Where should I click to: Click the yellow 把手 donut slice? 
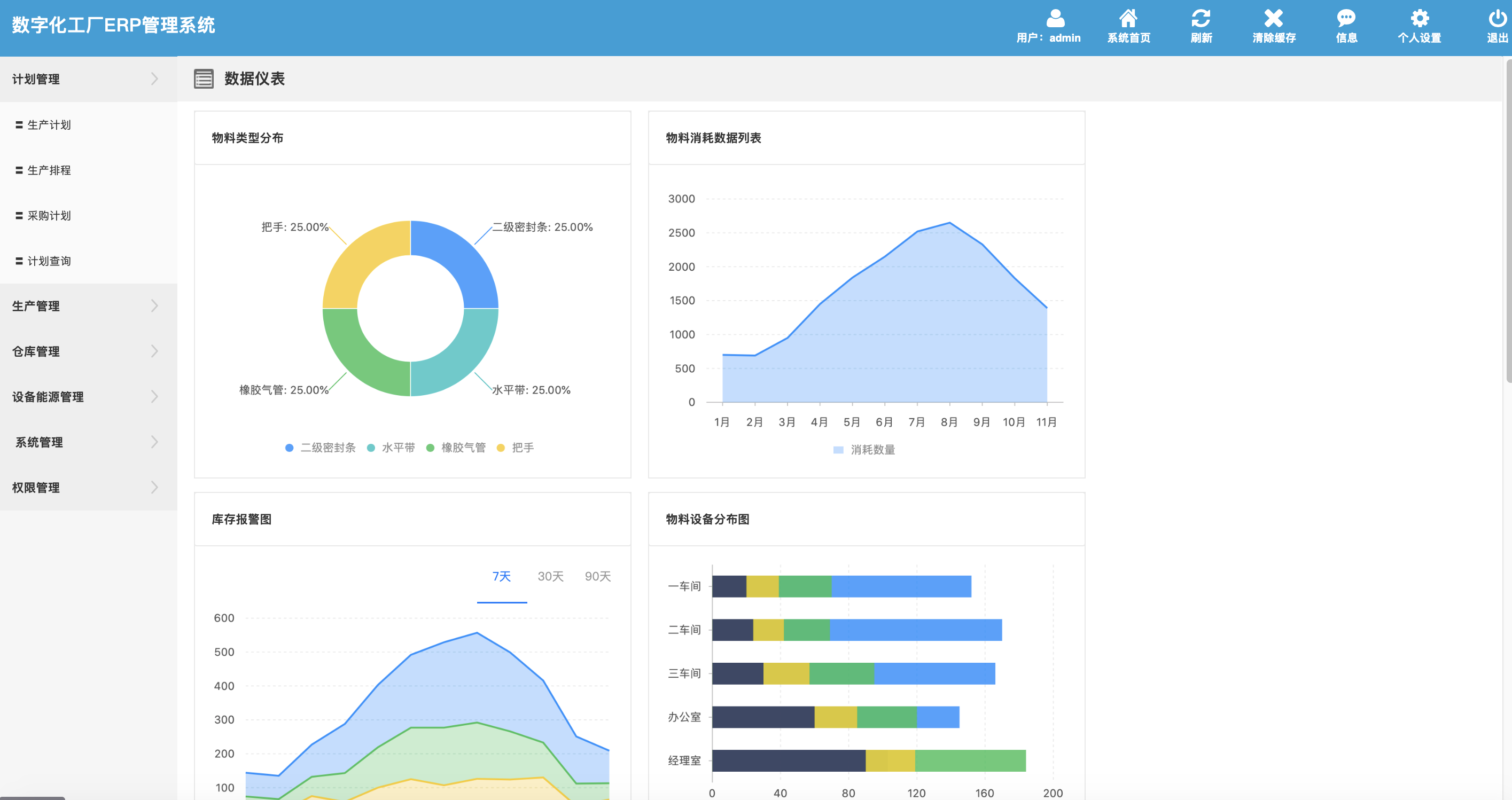[x=361, y=258]
